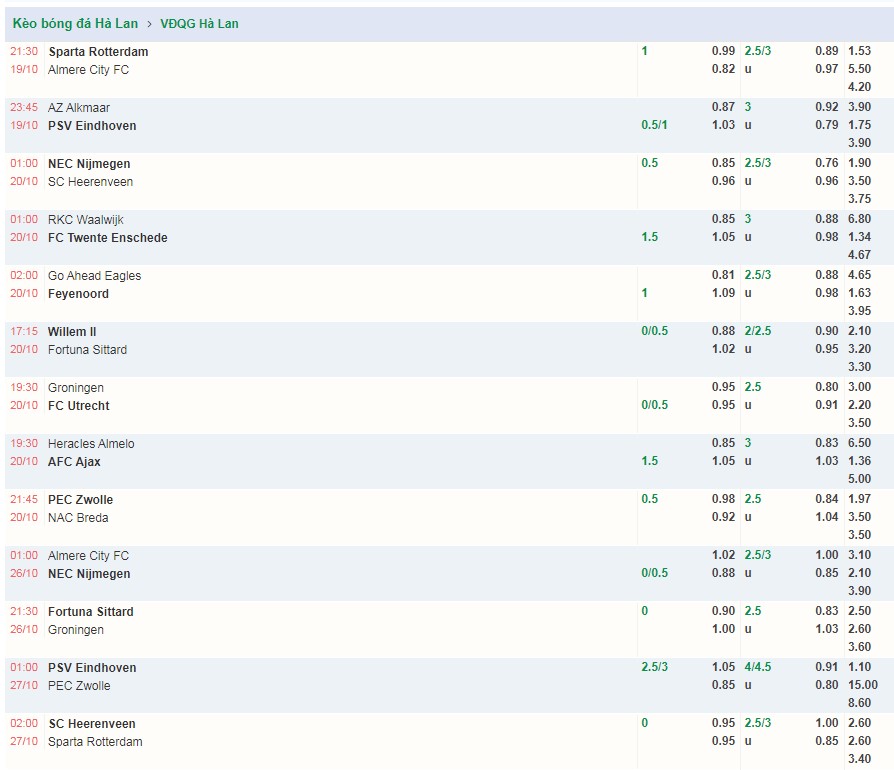Click Sparta Rotterdam in the 27/10 match
Screen dimensions: 894x770
[95, 742]
